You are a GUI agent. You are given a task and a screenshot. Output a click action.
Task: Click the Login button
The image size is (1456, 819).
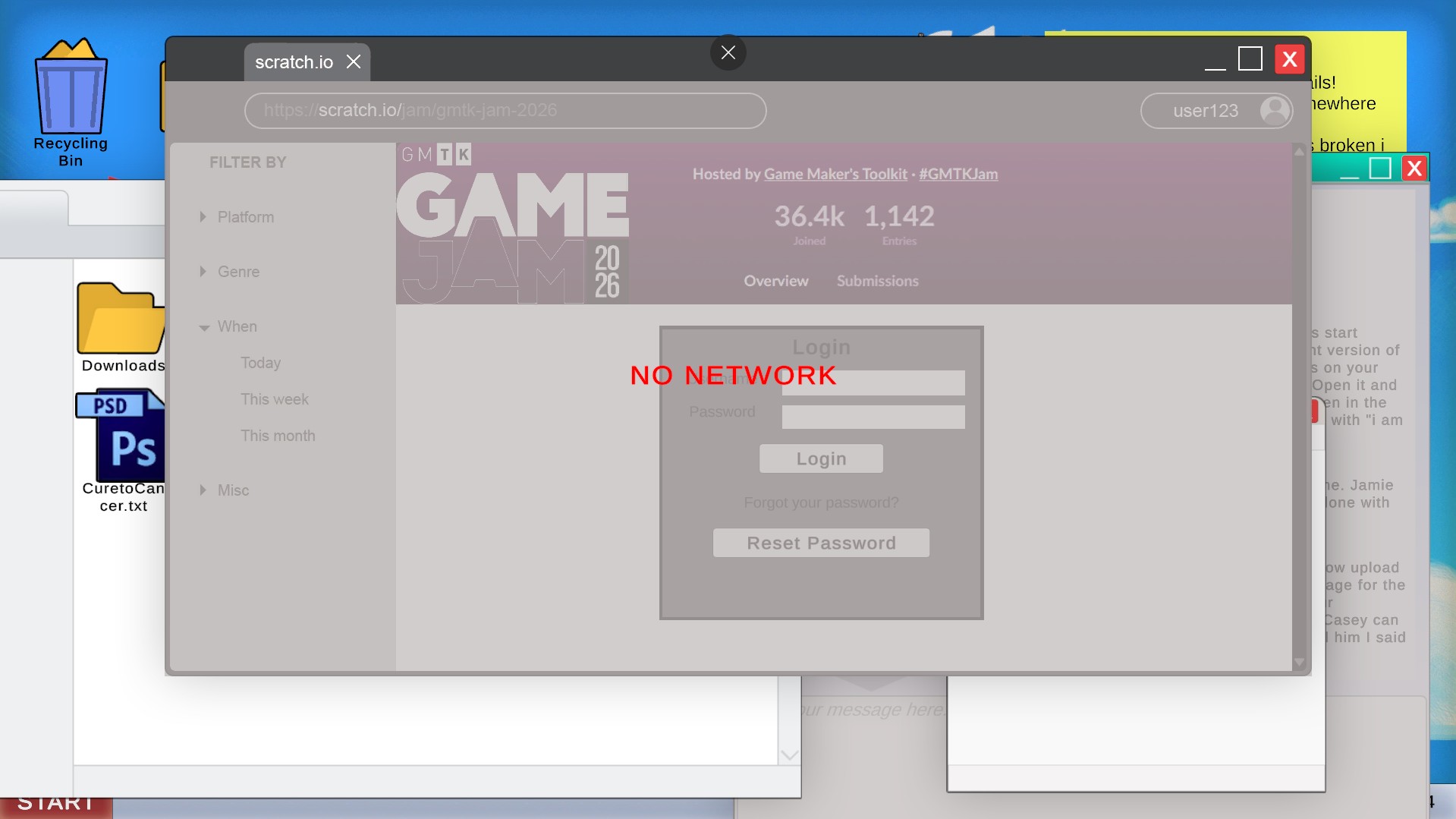[821, 458]
